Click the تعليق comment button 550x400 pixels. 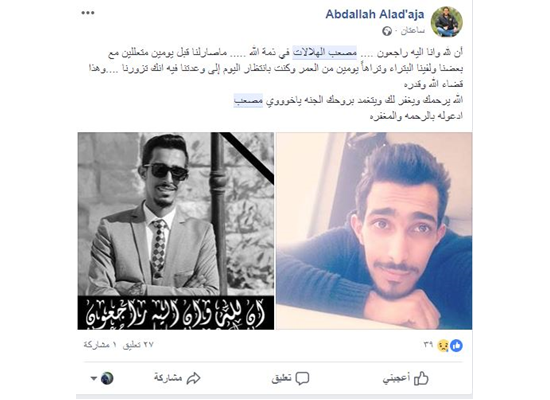pyautogui.click(x=290, y=378)
